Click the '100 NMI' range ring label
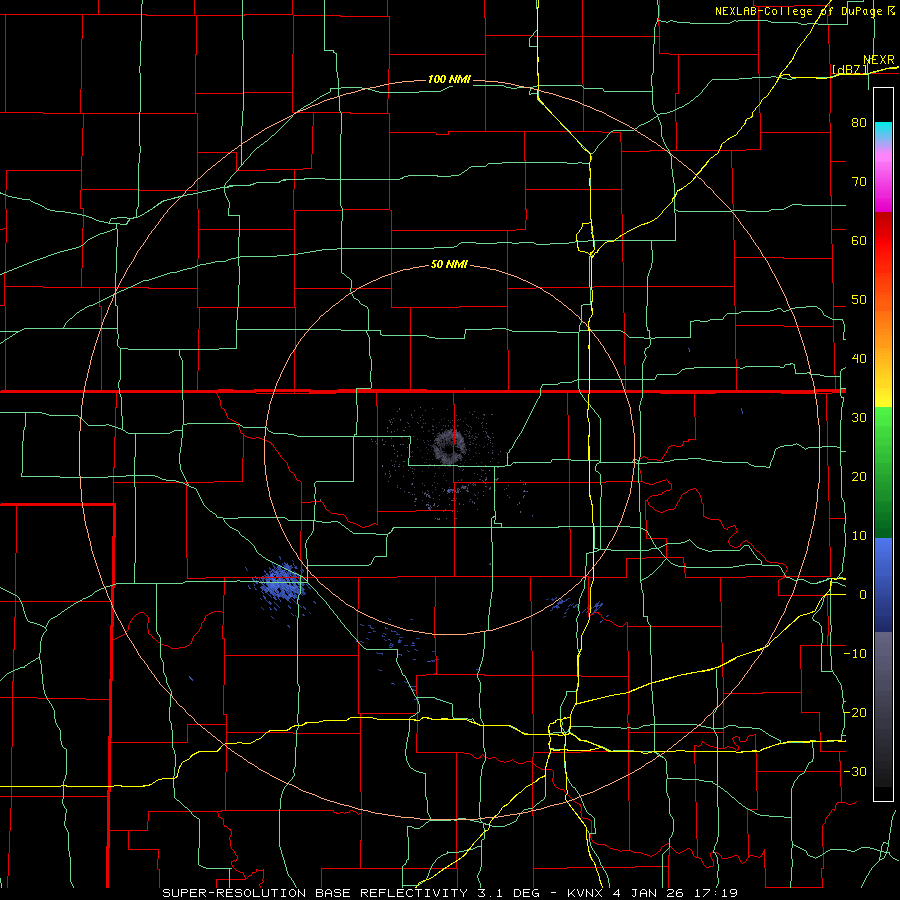Screen dimensions: 900x900 [x=449, y=79]
